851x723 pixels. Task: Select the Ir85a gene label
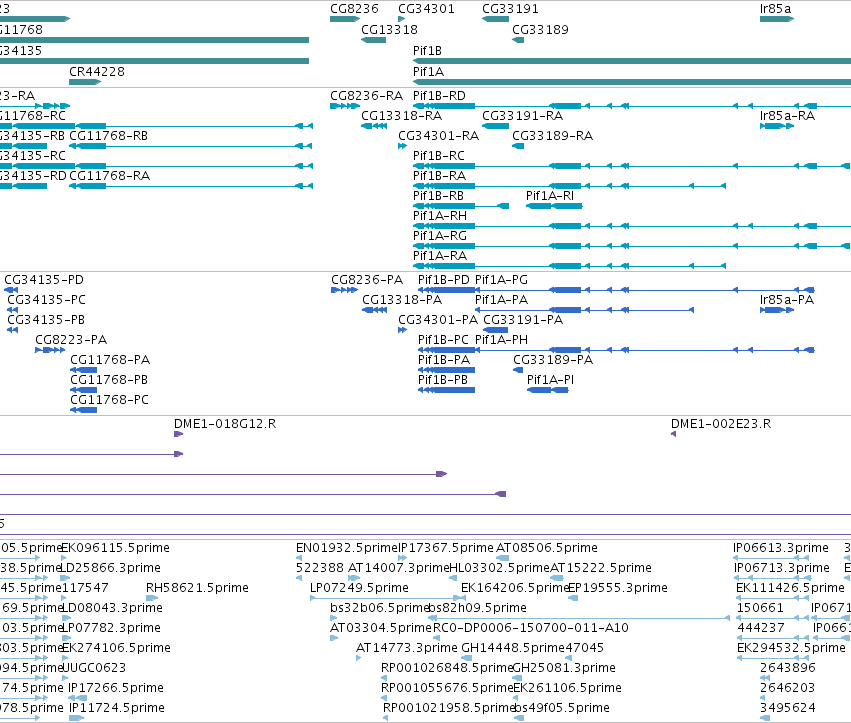tap(775, 9)
